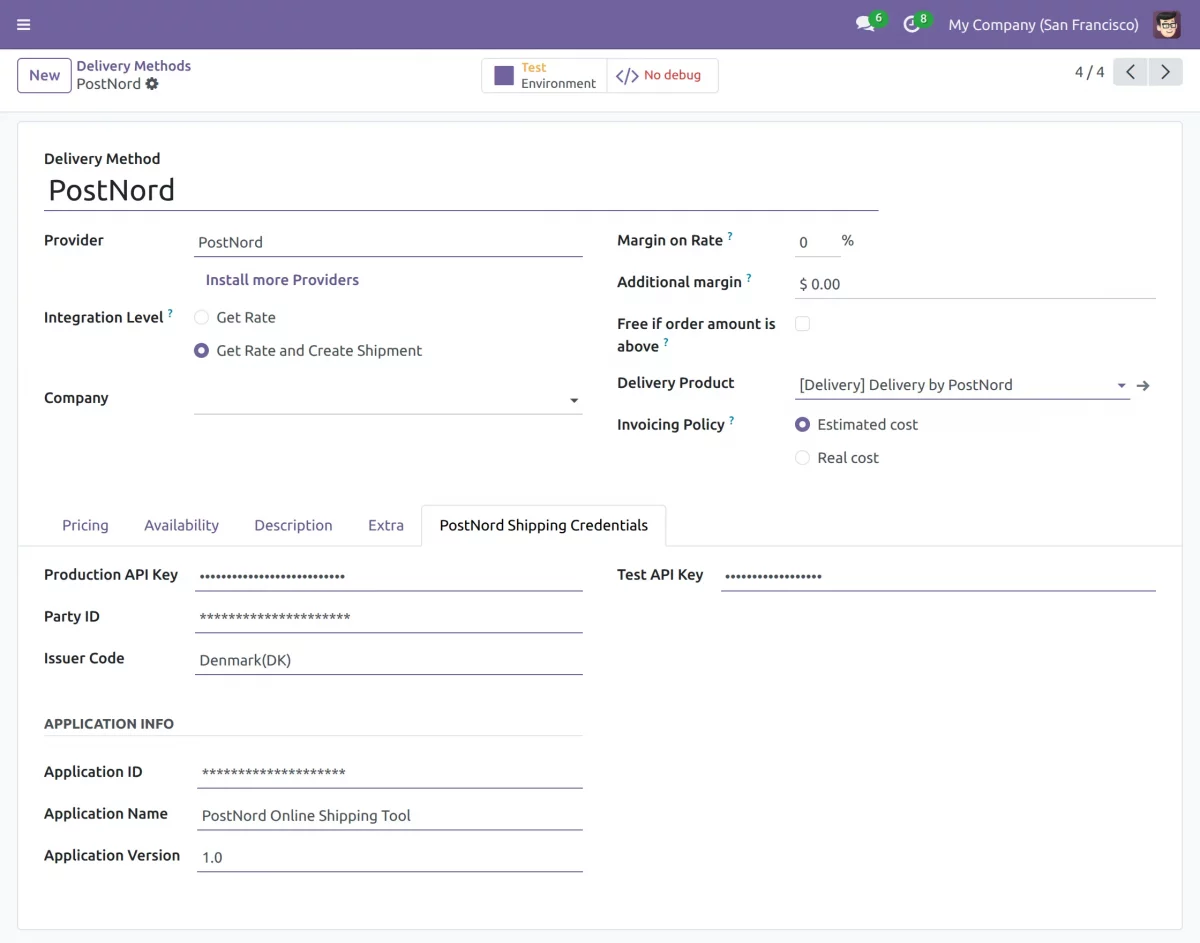Click the APPLICATION INFO section heading

point(109,724)
